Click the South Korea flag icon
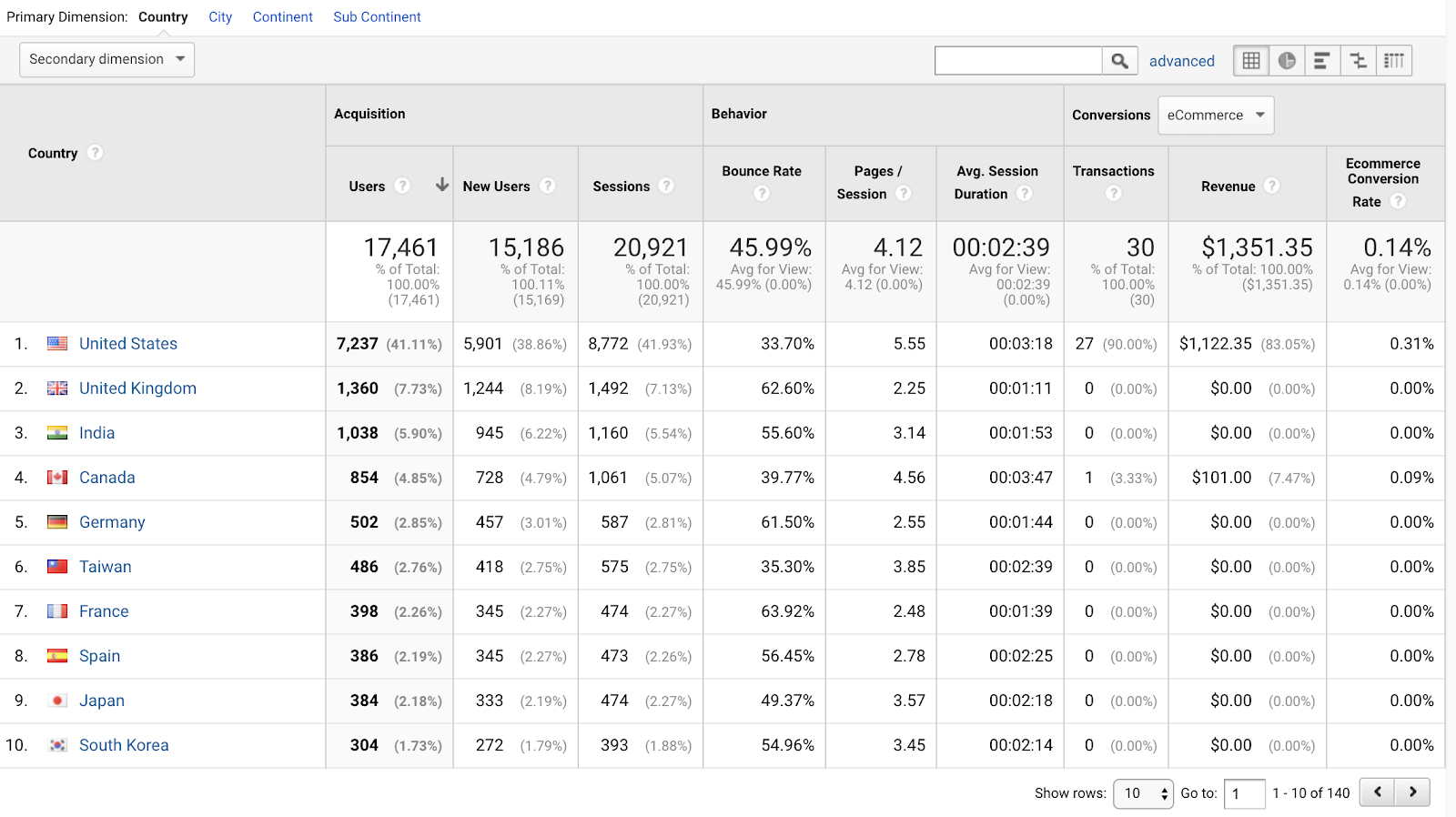The width and height of the screenshot is (1456, 817). tap(57, 745)
